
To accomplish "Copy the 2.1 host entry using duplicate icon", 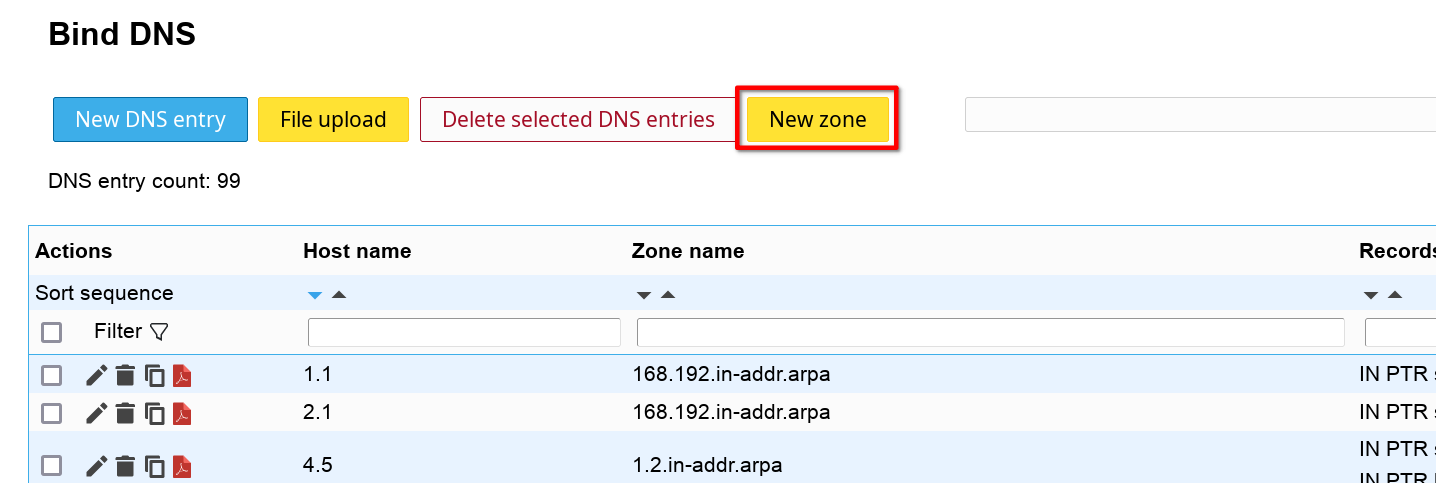I will [x=154, y=413].
